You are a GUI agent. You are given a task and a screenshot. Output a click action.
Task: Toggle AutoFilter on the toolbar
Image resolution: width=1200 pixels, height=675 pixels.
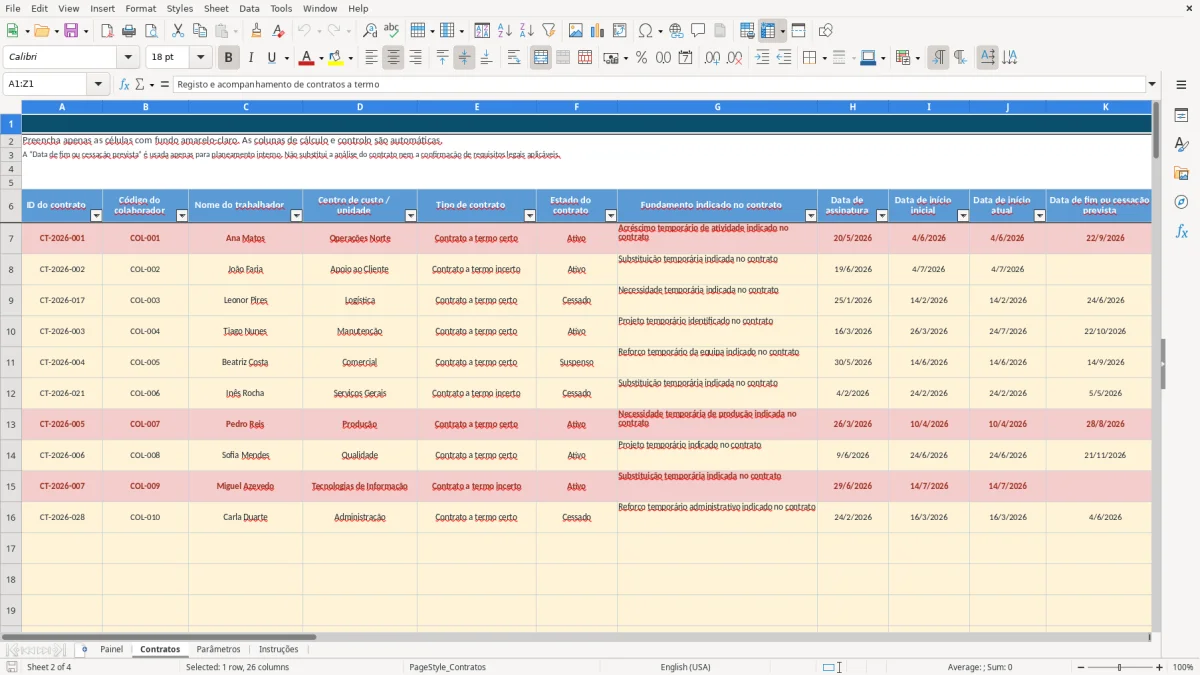point(548,31)
